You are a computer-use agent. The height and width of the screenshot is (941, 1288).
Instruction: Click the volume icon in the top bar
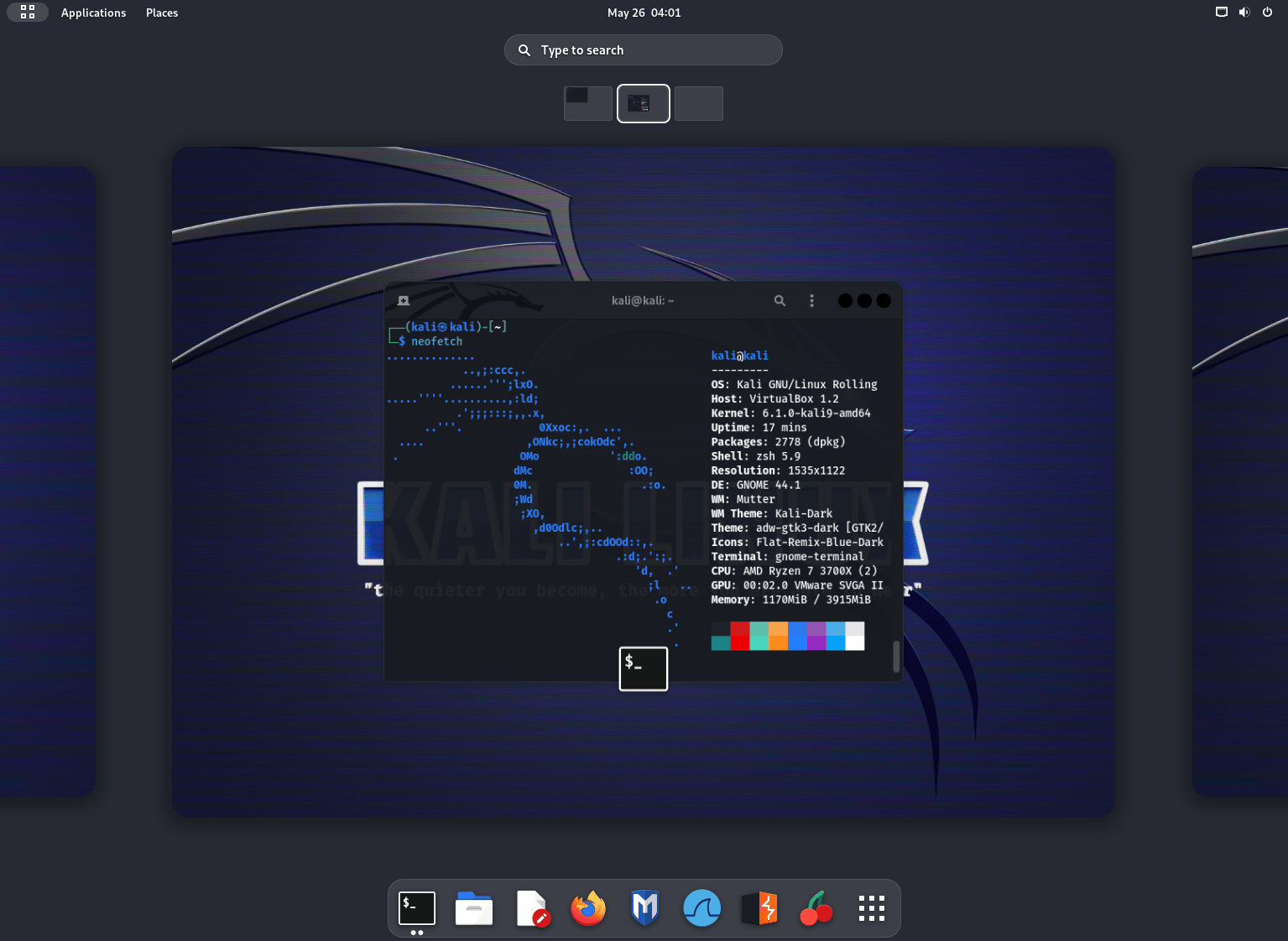[1244, 12]
